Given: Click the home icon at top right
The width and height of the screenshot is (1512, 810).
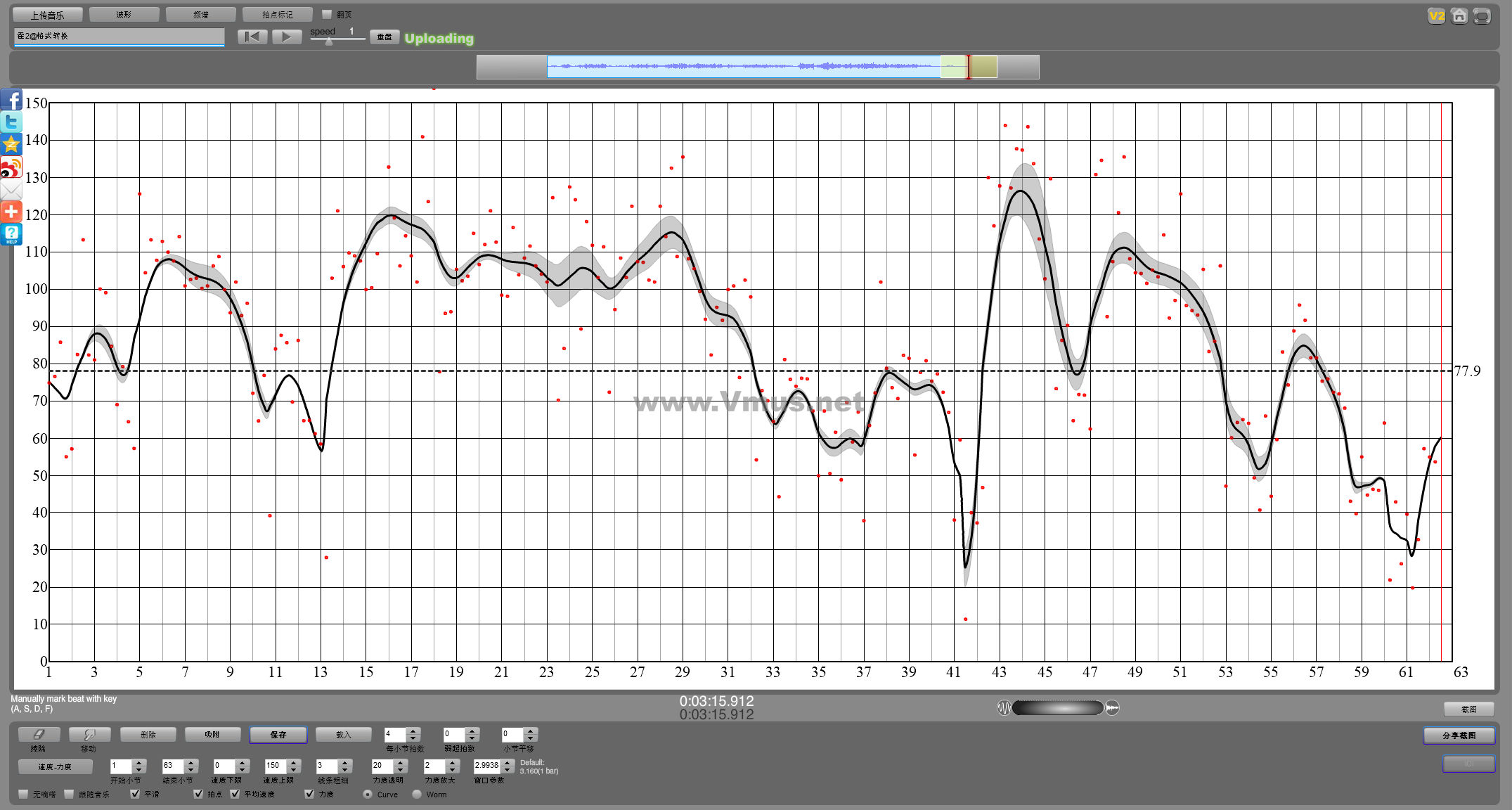Looking at the screenshot, I should tap(1459, 15).
